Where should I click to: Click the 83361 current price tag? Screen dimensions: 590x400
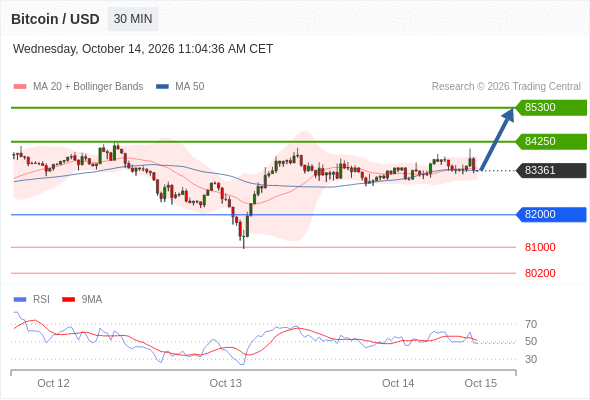551,170
